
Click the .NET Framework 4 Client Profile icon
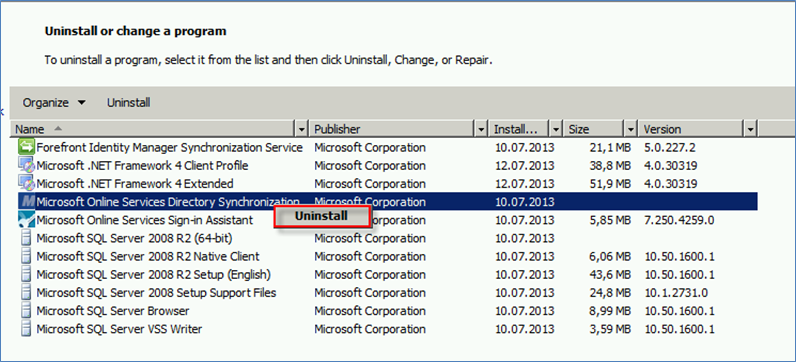(x=26, y=166)
